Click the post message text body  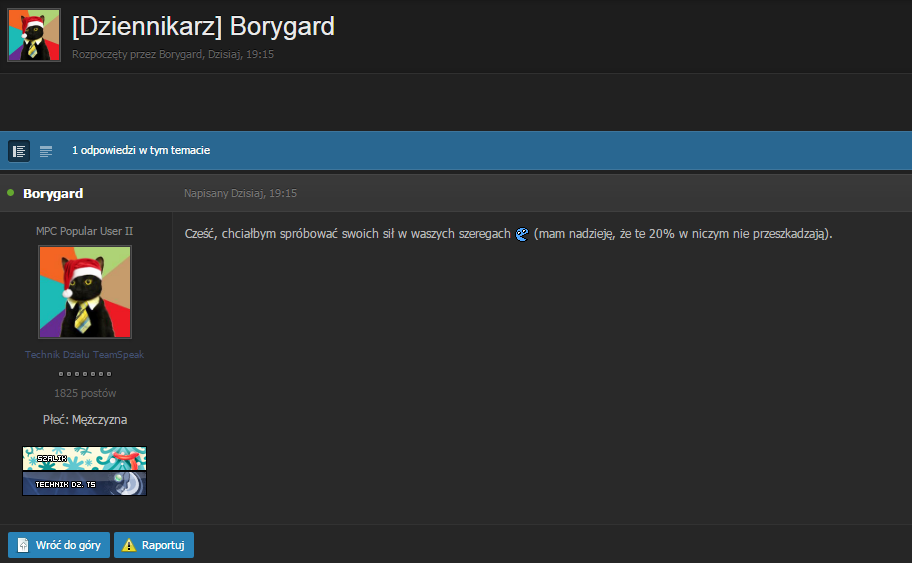508,234
